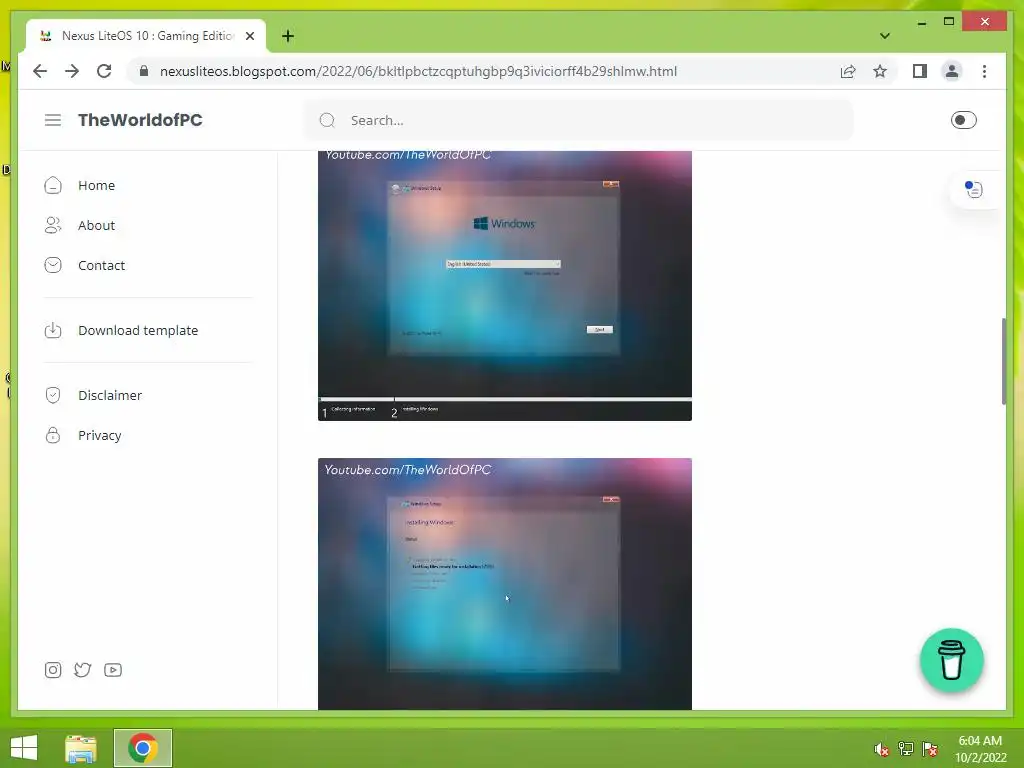Open the Contact link
This screenshot has height=768, width=1024.
click(101, 265)
